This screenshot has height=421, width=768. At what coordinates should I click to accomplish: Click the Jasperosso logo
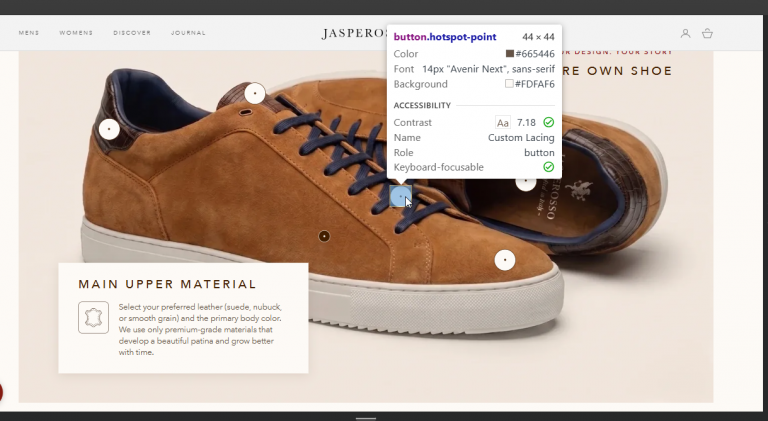coord(355,33)
